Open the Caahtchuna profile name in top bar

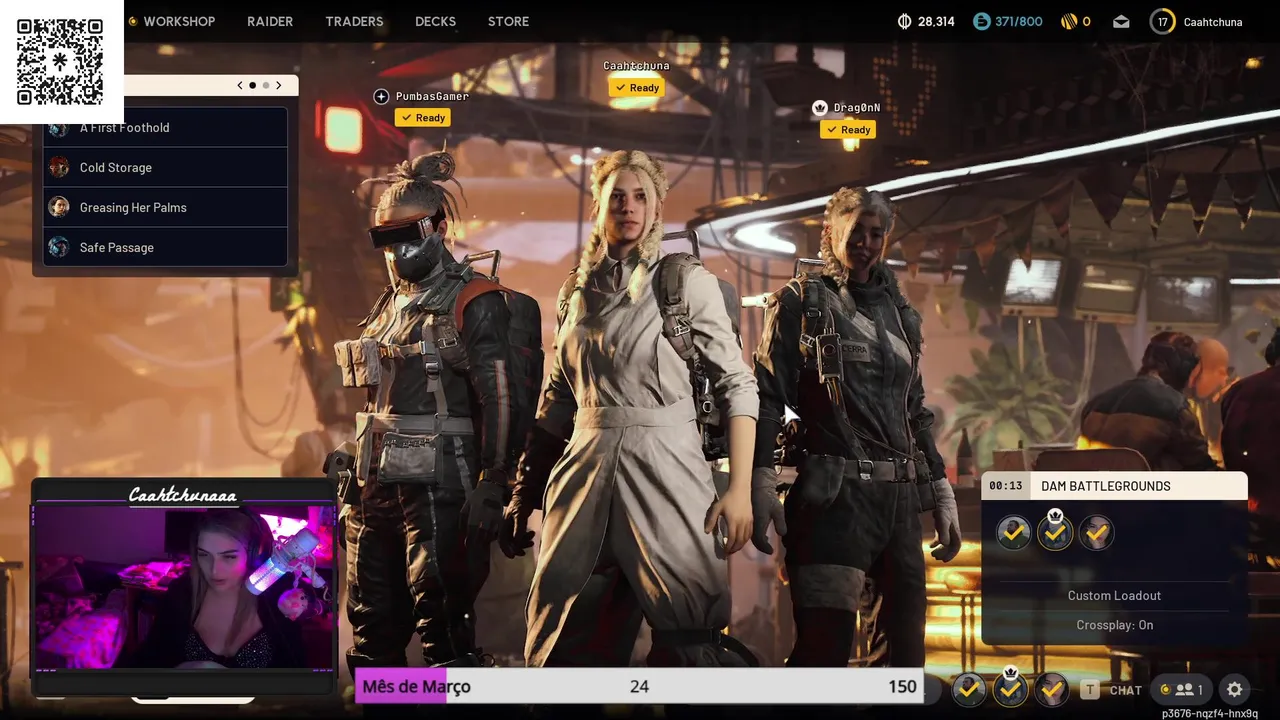(x=1212, y=21)
